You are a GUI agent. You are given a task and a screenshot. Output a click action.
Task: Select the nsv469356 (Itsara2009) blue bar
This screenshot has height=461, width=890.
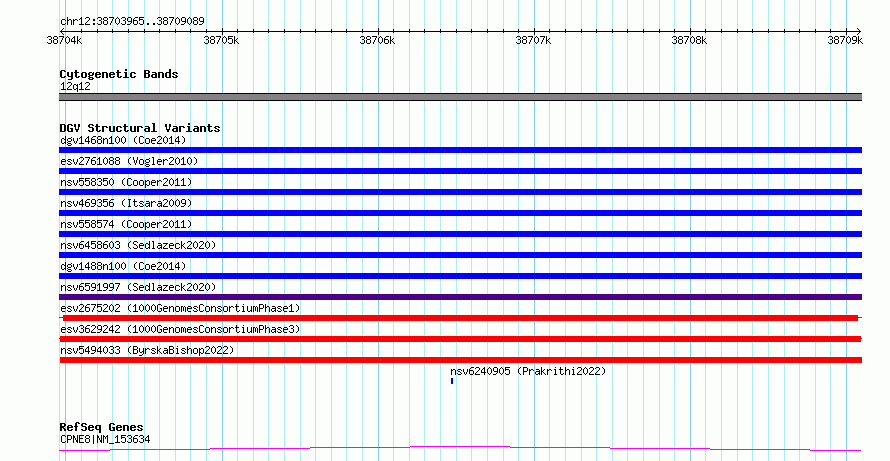(x=460, y=213)
